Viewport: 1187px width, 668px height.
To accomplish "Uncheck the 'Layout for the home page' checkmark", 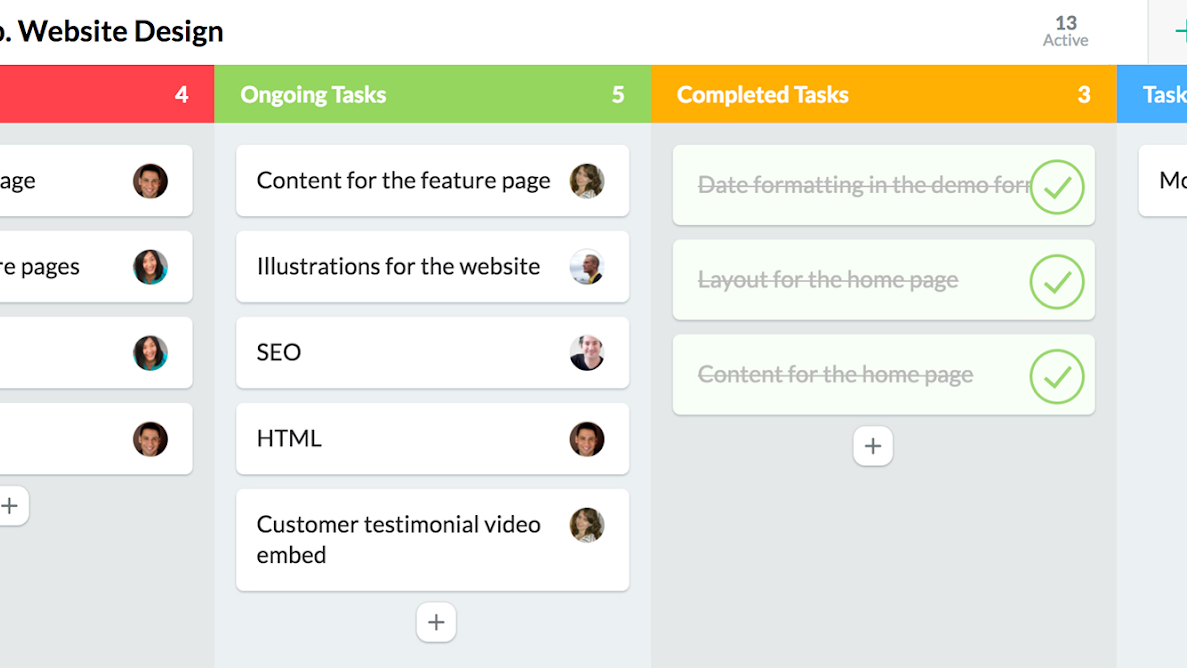I will [x=1057, y=281].
